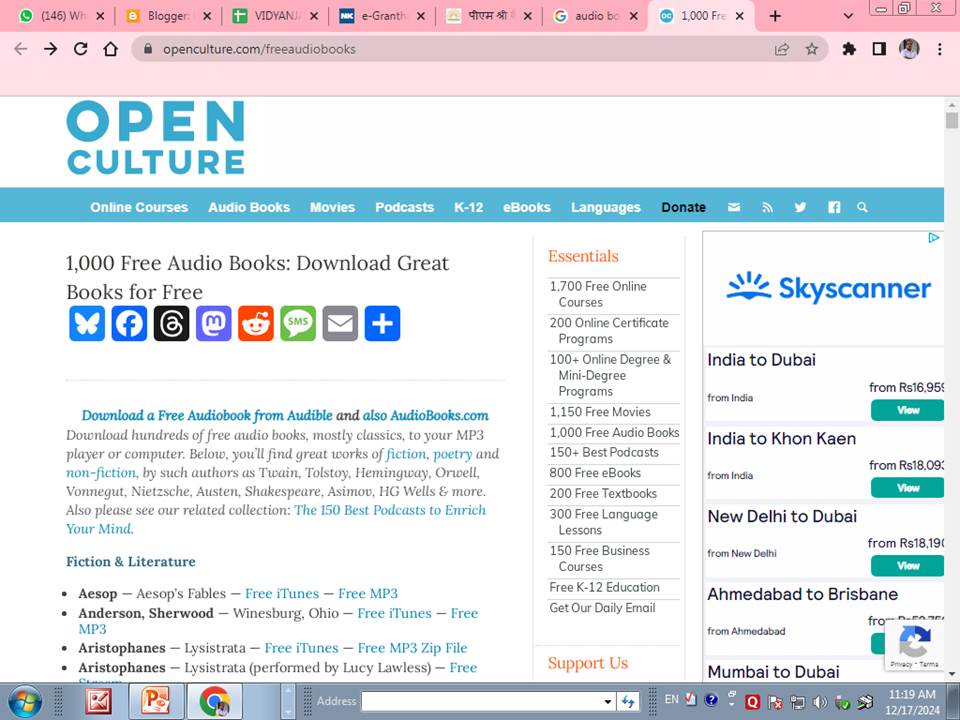Image resolution: width=960 pixels, height=720 pixels.
Task: Open the search magnifier in navbar
Action: tap(862, 207)
